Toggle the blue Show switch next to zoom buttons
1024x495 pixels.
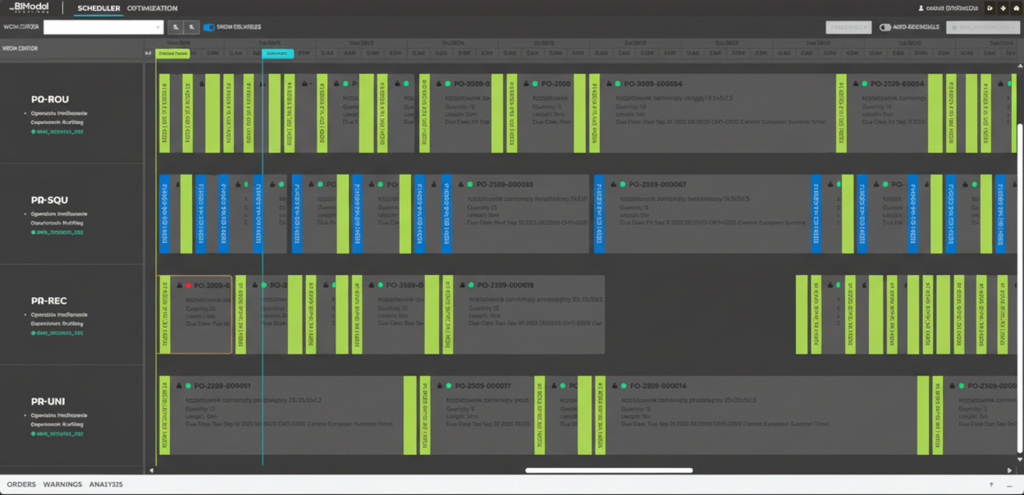point(210,27)
